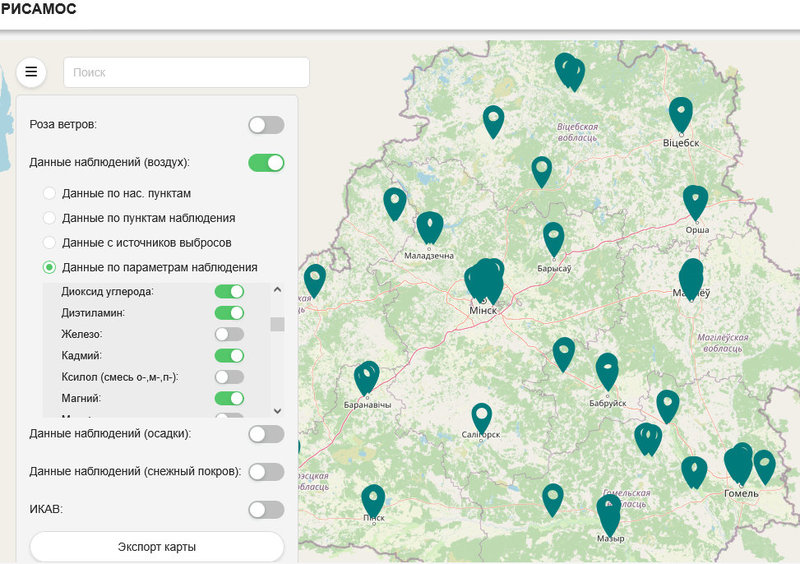Screen dimensions: 800x564
Task: Select the marker above Бабруйск
Action: coord(607,369)
